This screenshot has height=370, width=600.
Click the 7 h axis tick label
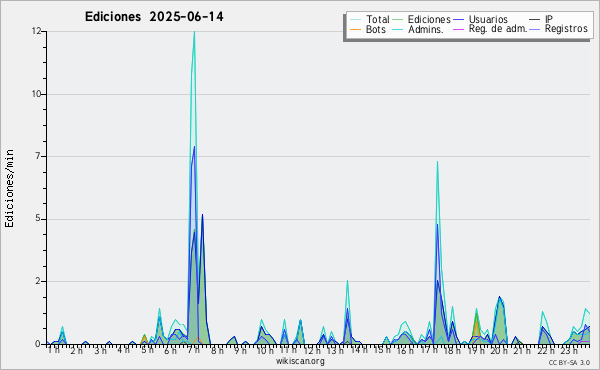194,350
